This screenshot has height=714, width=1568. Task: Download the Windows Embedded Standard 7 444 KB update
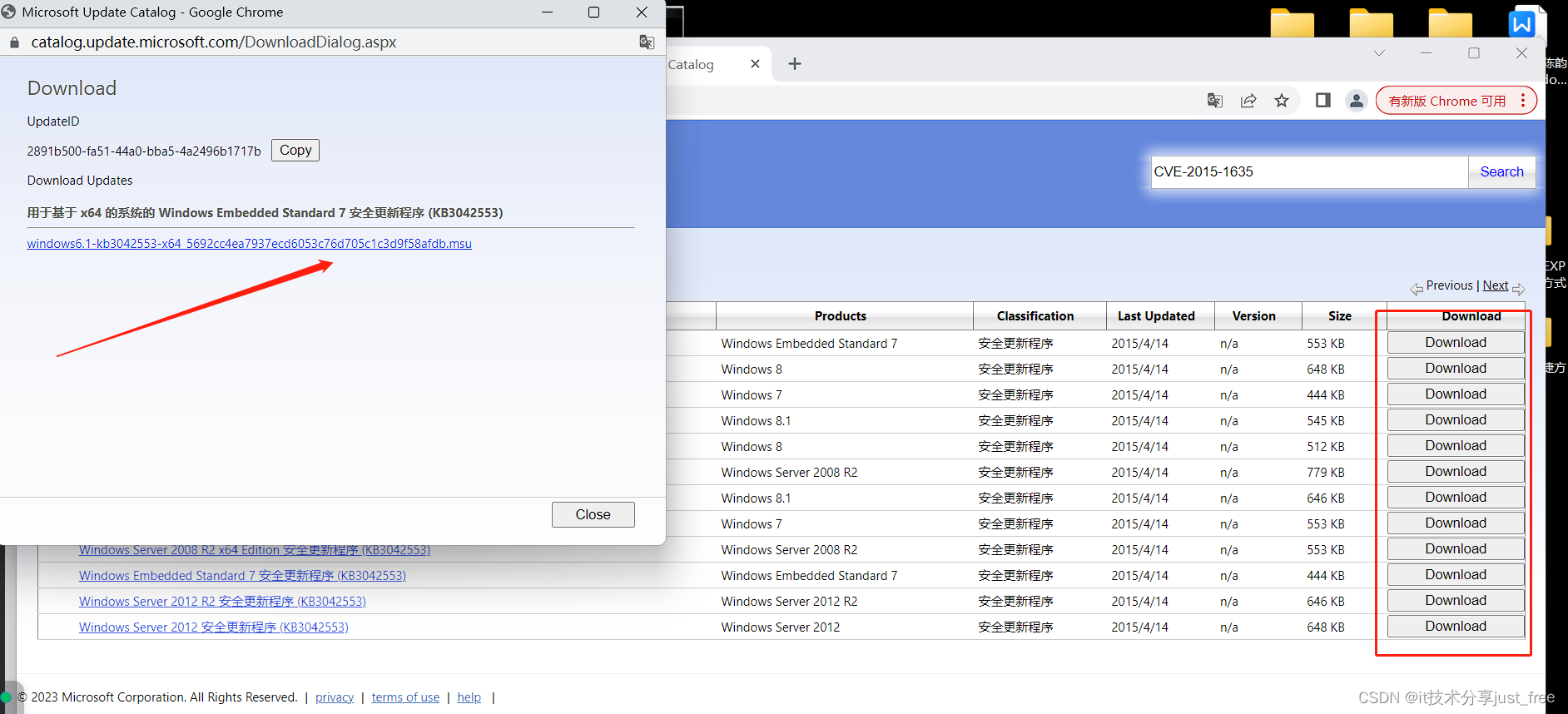pyautogui.click(x=1456, y=575)
